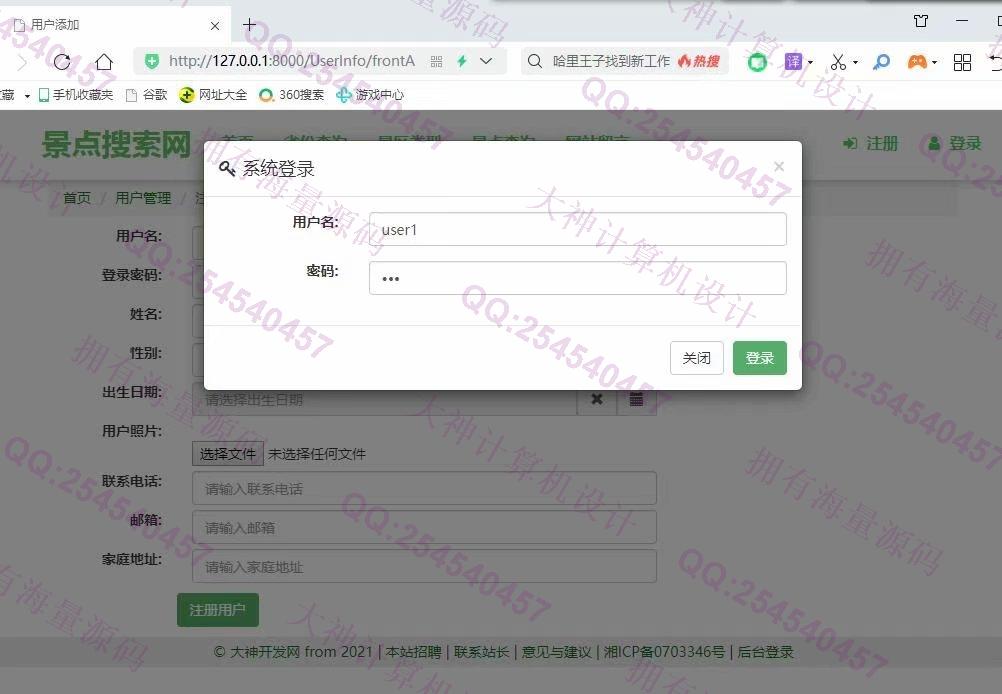1002x694 pixels.
Task: Open the four-squares grid toolbar icon
Action: [962, 62]
